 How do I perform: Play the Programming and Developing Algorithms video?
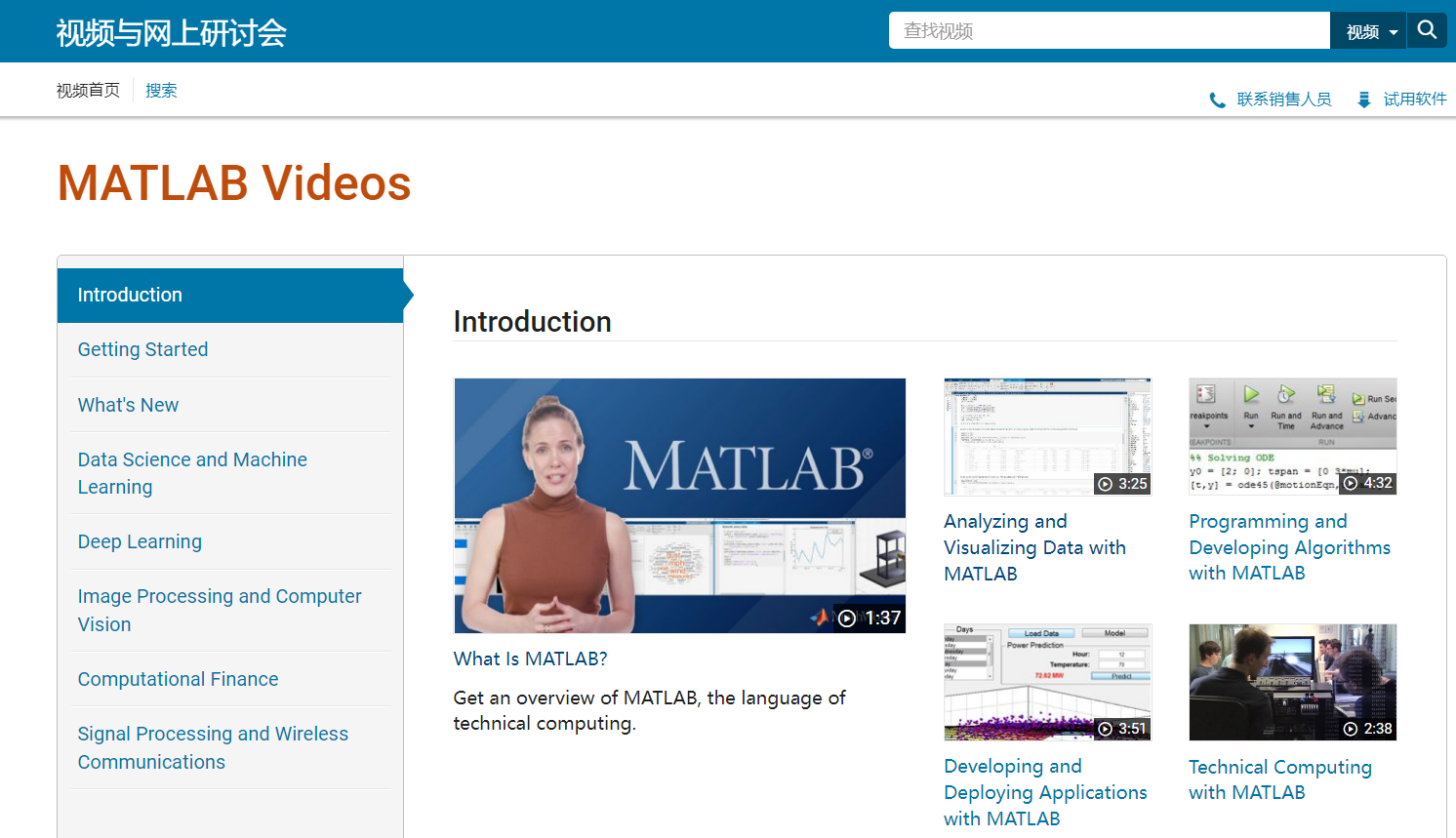pyautogui.click(x=1292, y=436)
